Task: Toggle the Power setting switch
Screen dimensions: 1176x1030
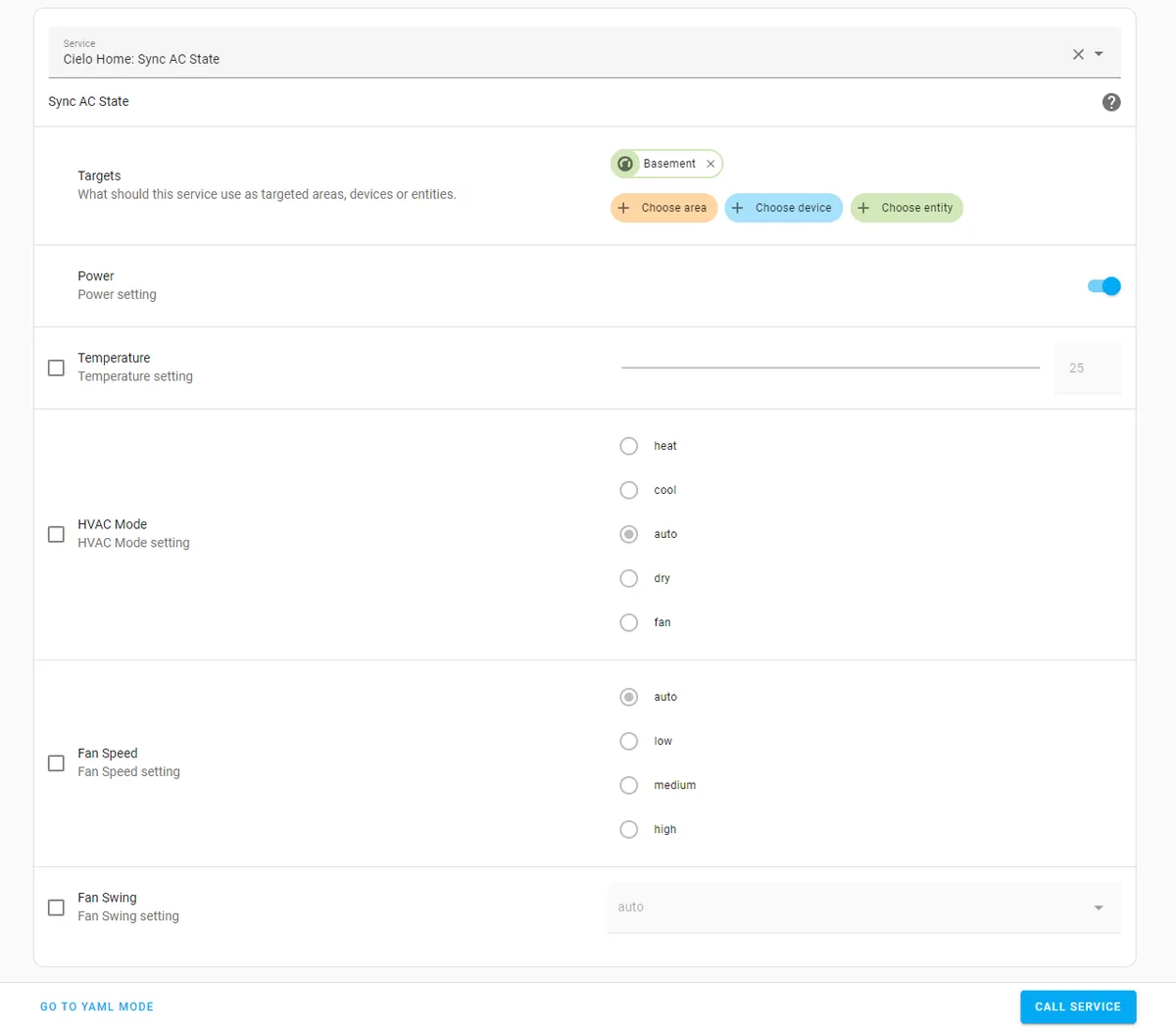Action: click(1103, 286)
